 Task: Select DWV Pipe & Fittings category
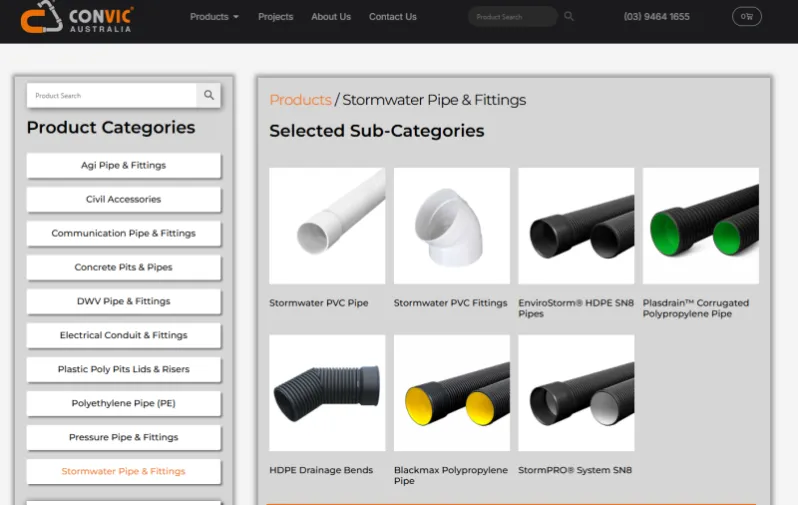tap(124, 301)
